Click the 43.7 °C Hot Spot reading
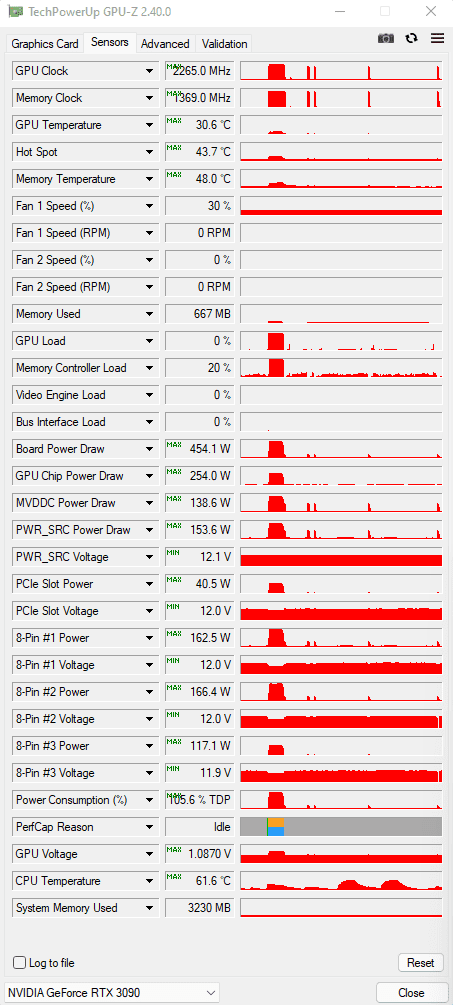The image size is (453, 1005). (200, 152)
